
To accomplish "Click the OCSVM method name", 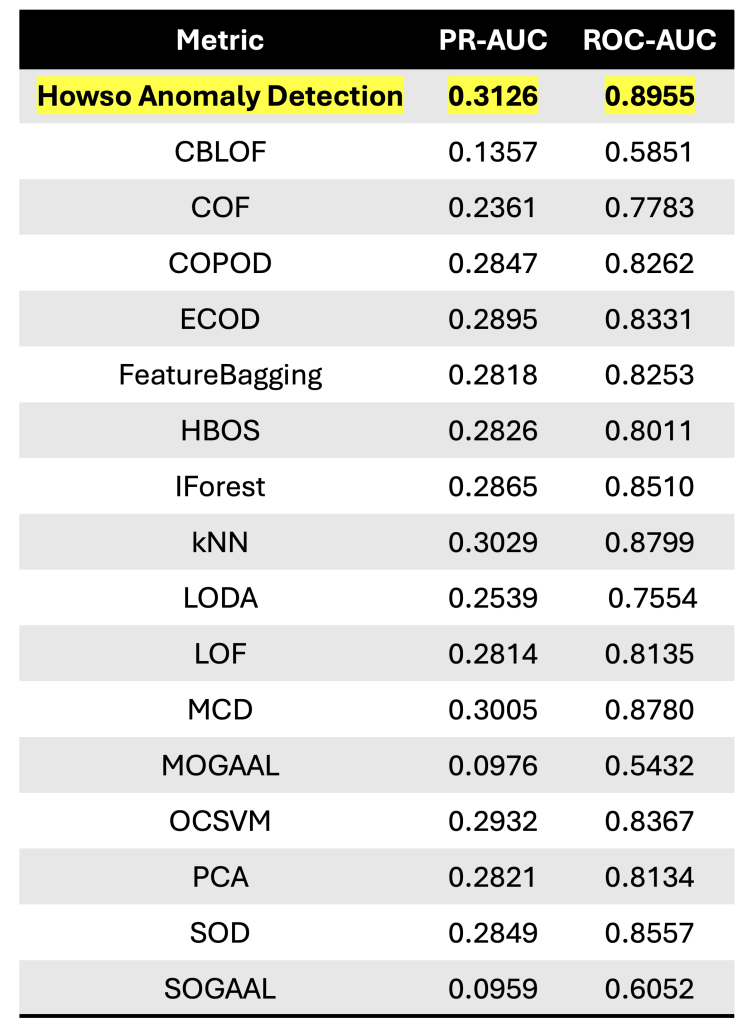I will click(220, 822).
